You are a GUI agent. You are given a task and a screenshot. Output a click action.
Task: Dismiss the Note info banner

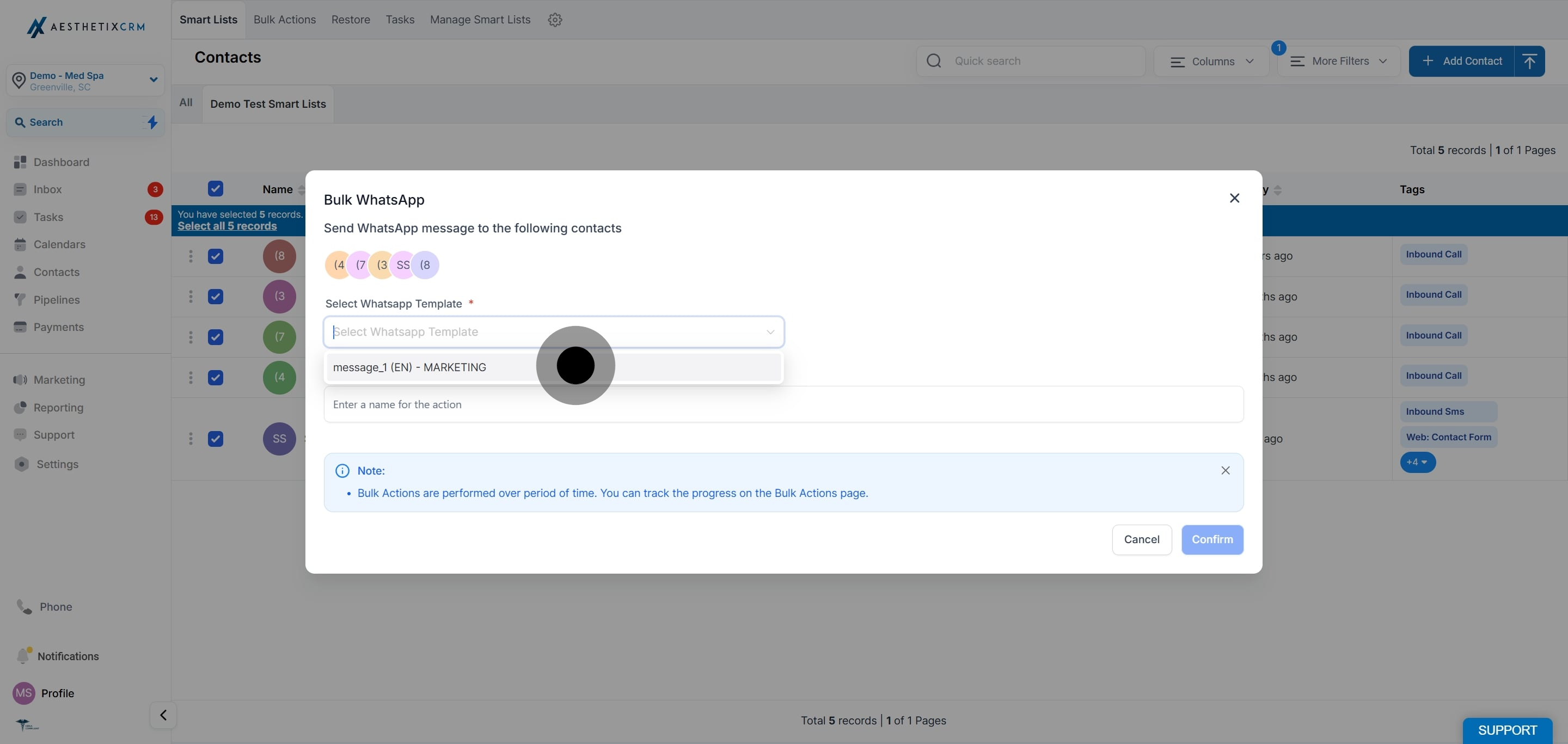(1226, 470)
